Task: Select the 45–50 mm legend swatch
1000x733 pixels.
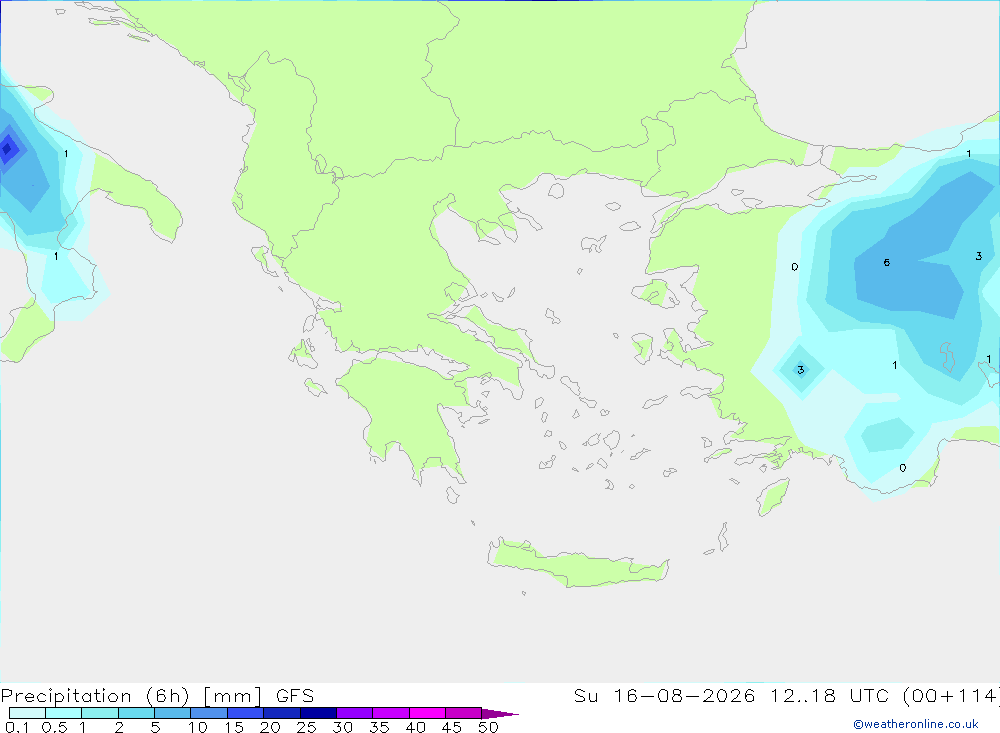Action: point(463,713)
